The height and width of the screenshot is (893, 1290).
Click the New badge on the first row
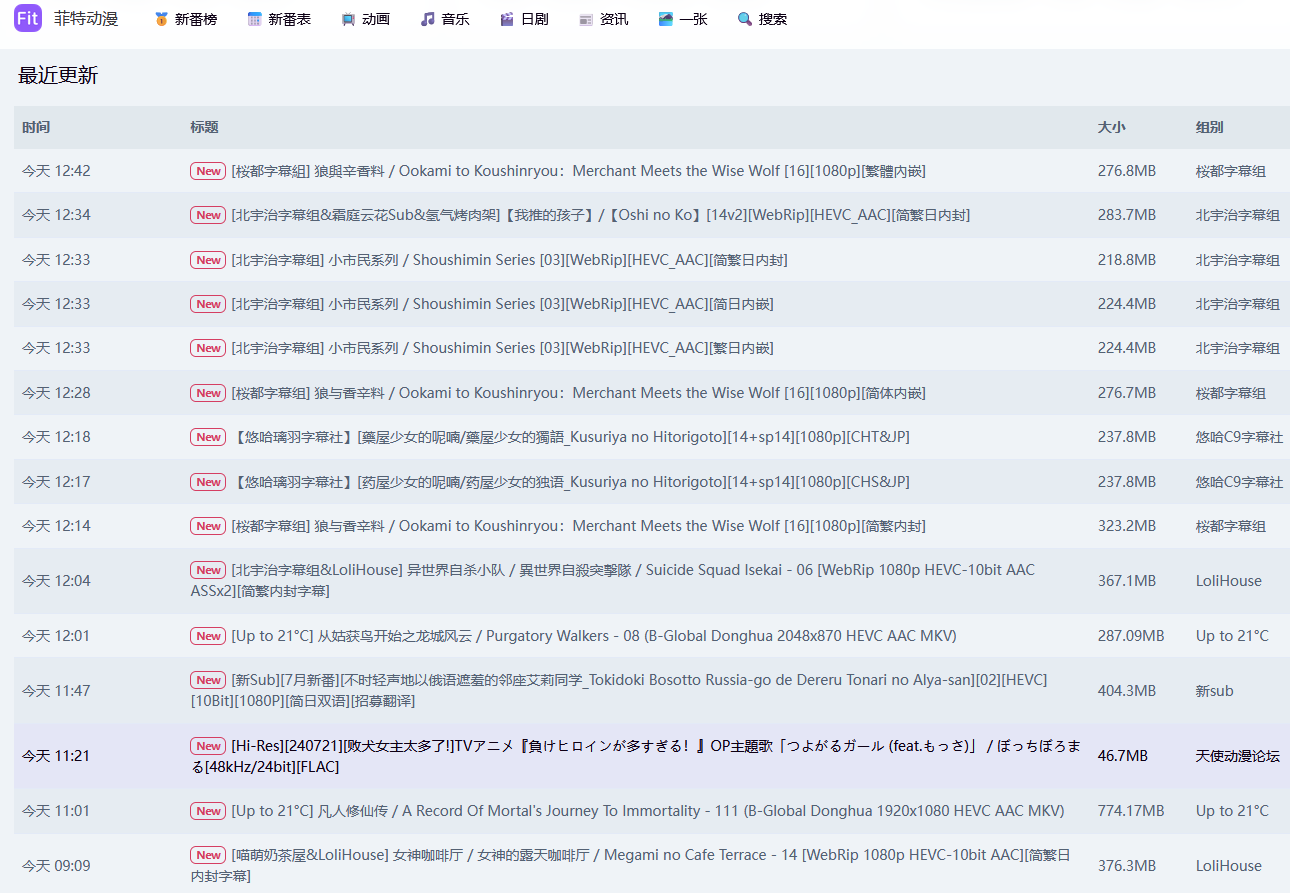pyautogui.click(x=208, y=170)
